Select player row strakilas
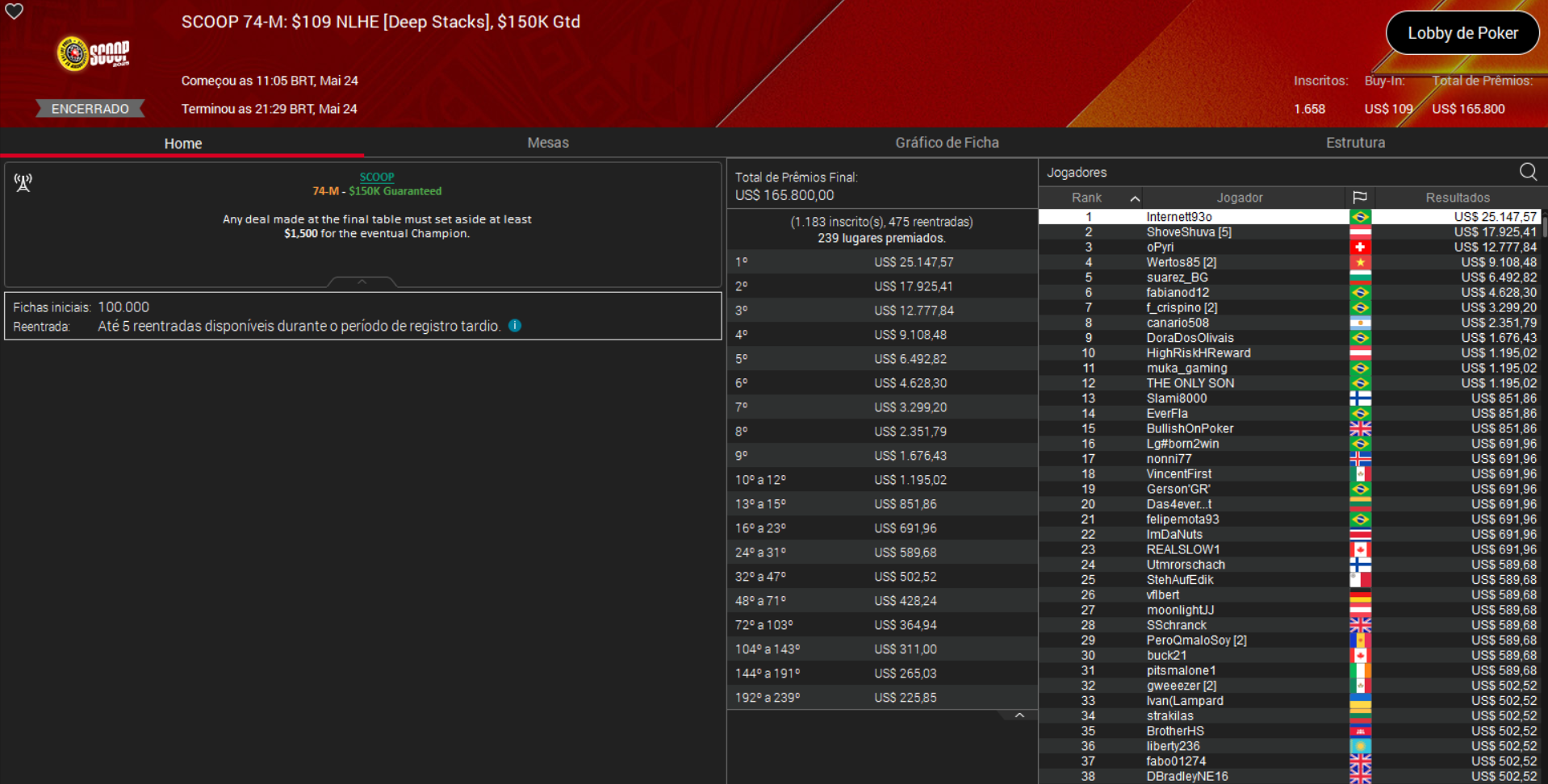 coord(1289,716)
